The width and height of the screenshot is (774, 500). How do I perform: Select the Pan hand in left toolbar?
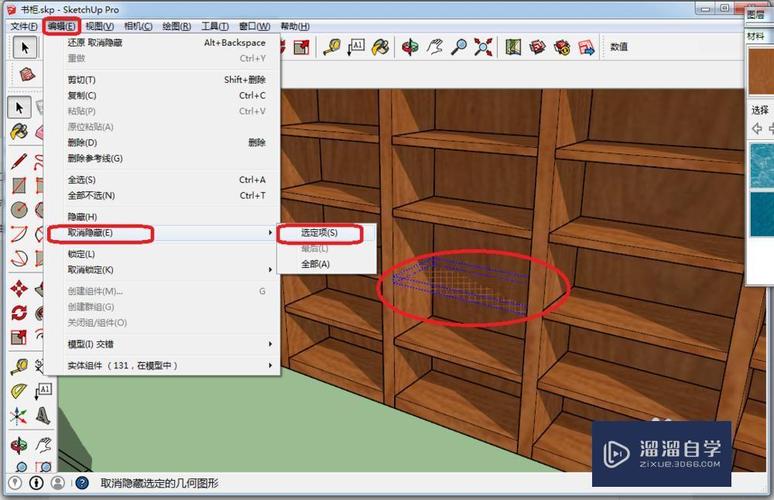coord(43,445)
